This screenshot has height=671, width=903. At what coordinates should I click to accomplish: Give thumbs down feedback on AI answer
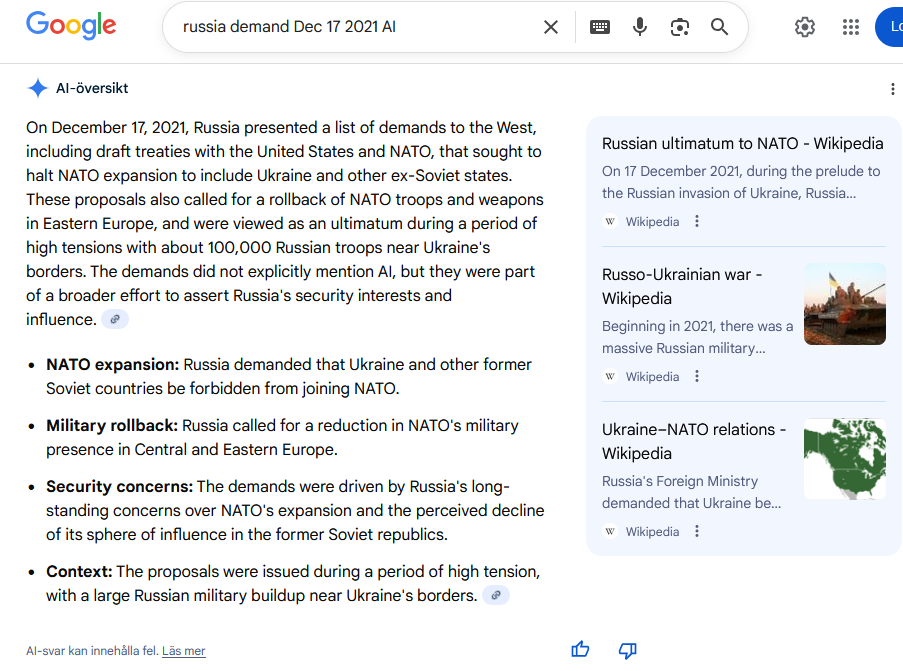[x=627, y=650]
